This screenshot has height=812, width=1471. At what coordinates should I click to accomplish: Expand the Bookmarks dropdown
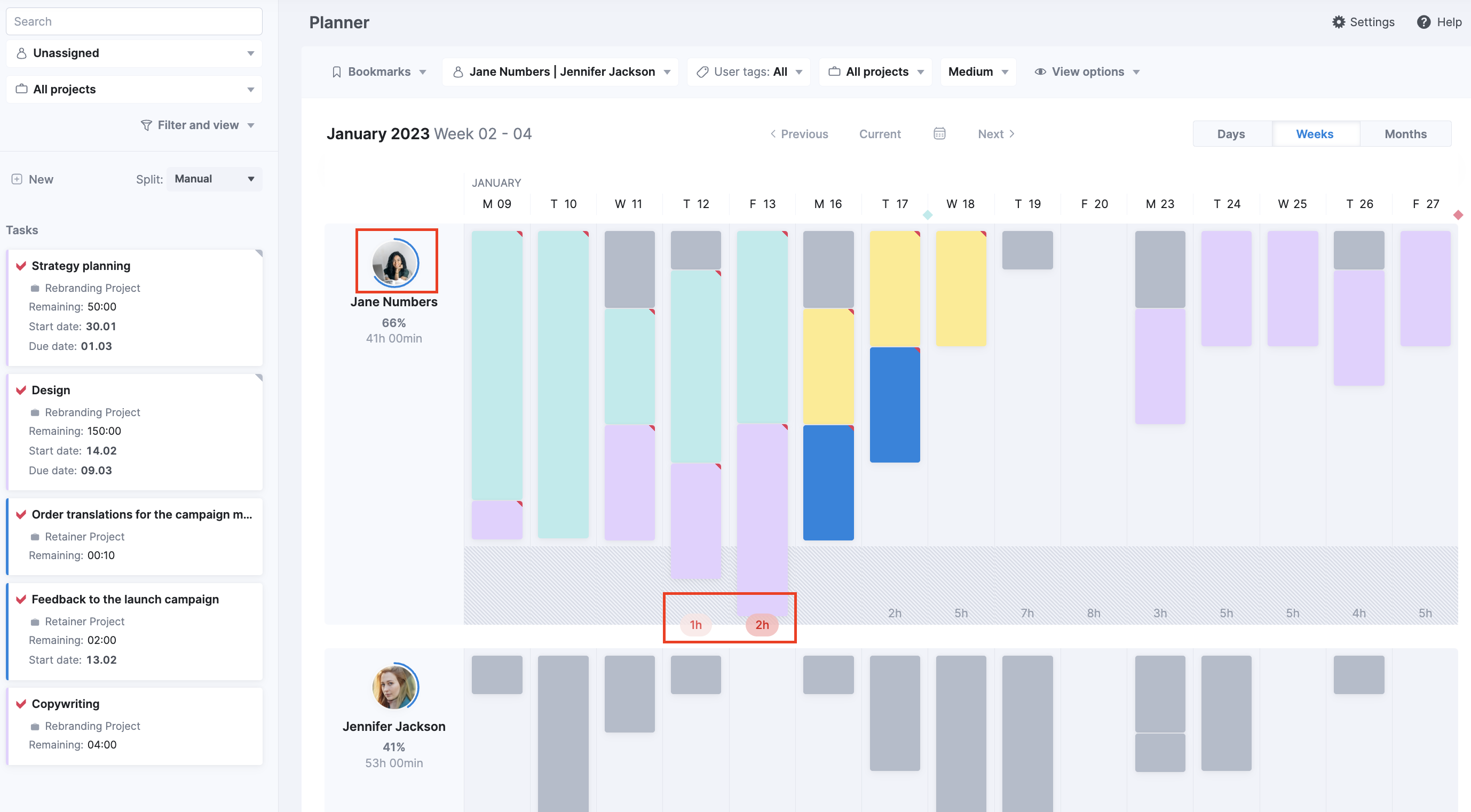pyautogui.click(x=379, y=72)
